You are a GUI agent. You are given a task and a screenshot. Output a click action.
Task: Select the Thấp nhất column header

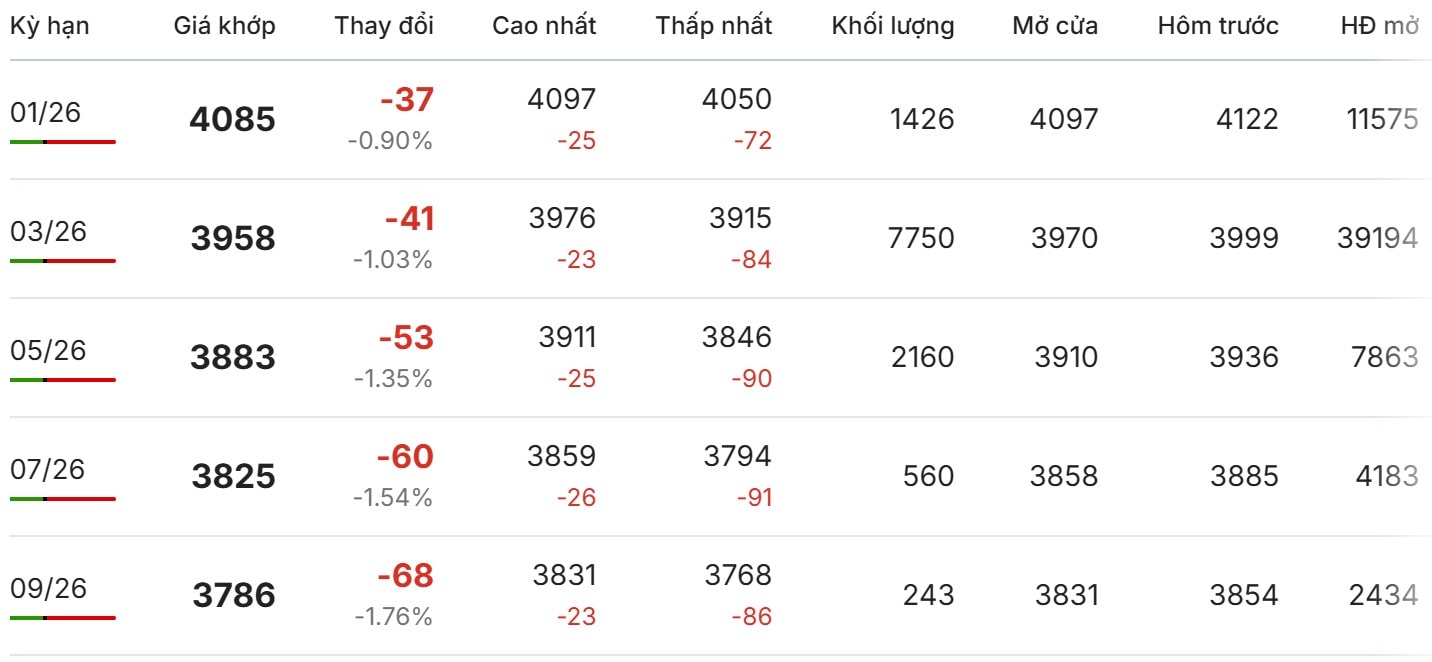(714, 26)
